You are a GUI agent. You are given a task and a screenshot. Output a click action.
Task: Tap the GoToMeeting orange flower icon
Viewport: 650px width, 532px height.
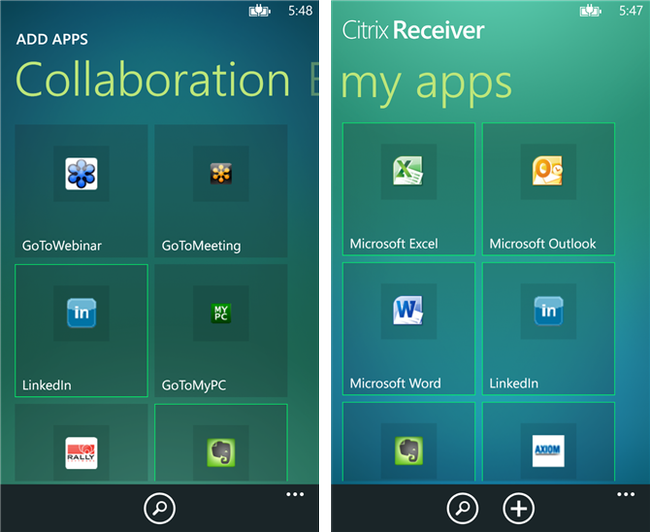tap(221, 174)
